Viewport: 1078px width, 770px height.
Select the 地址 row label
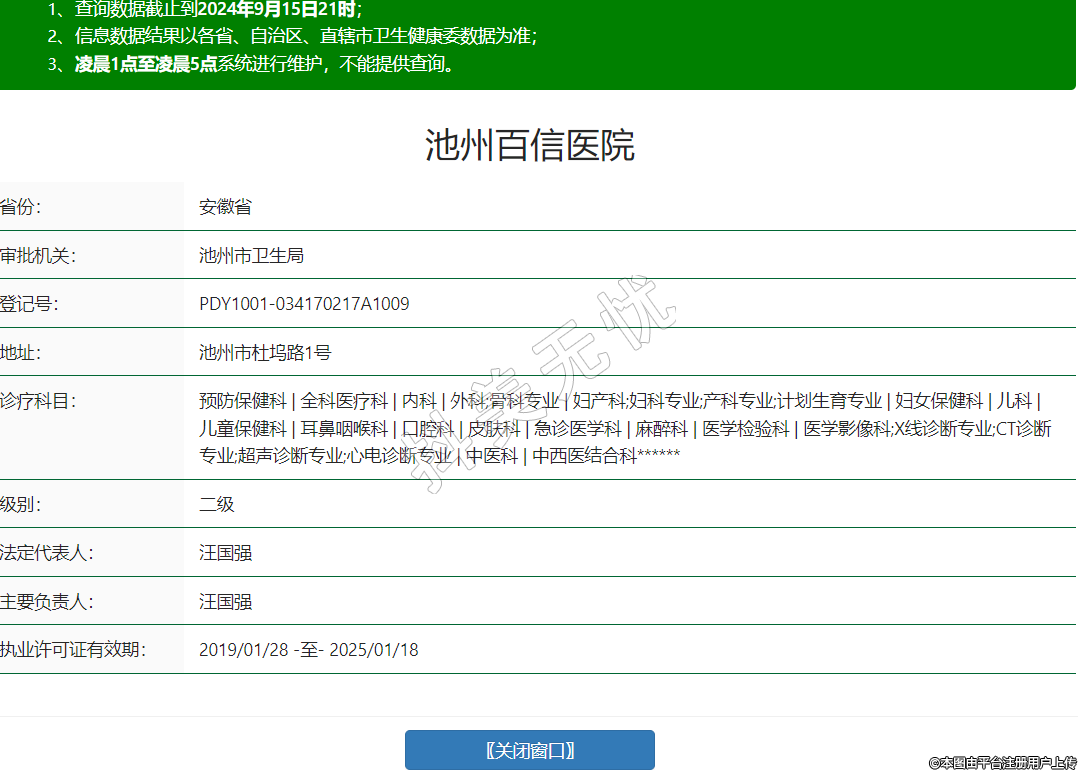[21, 352]
